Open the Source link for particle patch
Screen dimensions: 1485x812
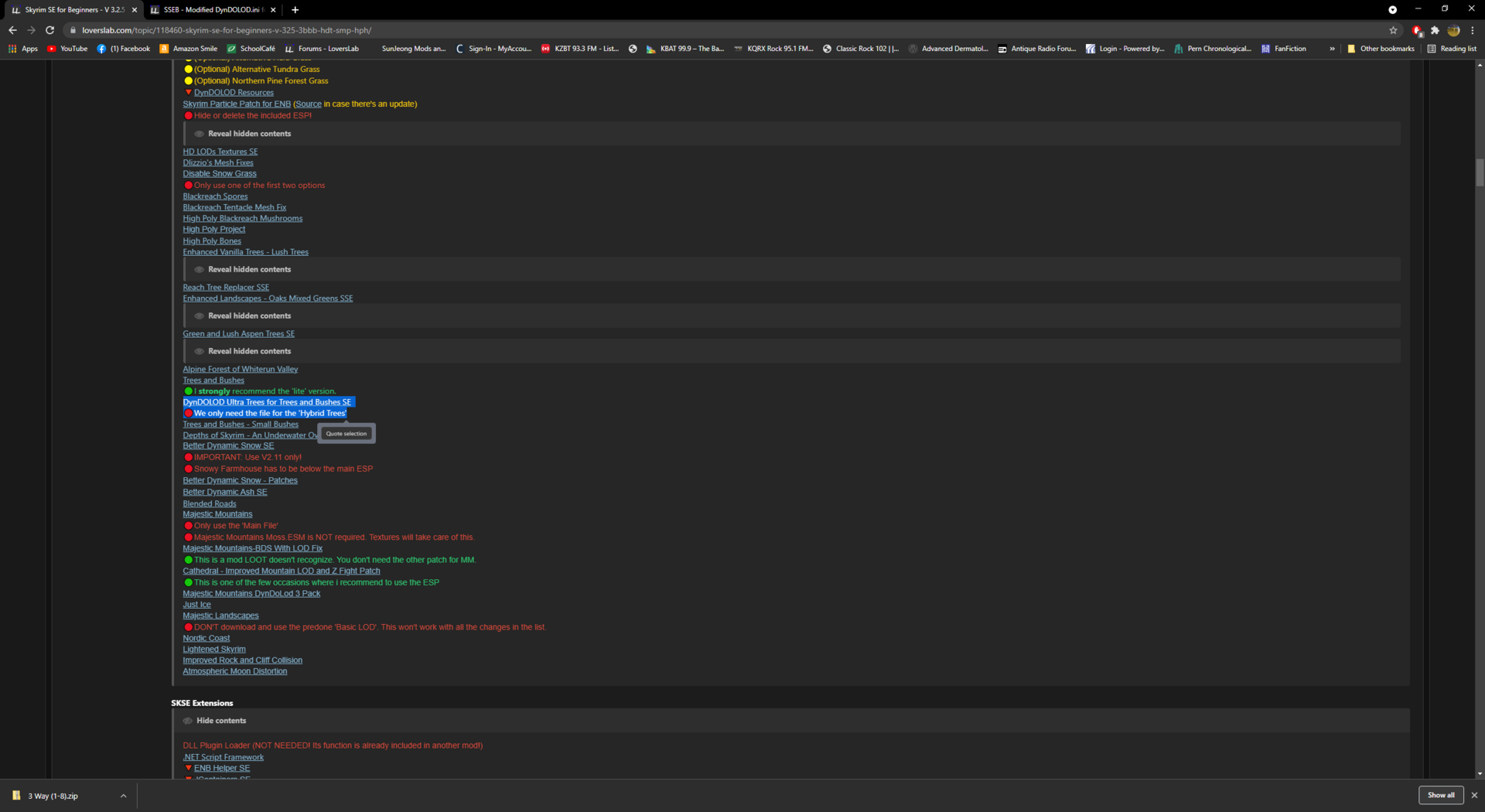(x=309, y=104)
